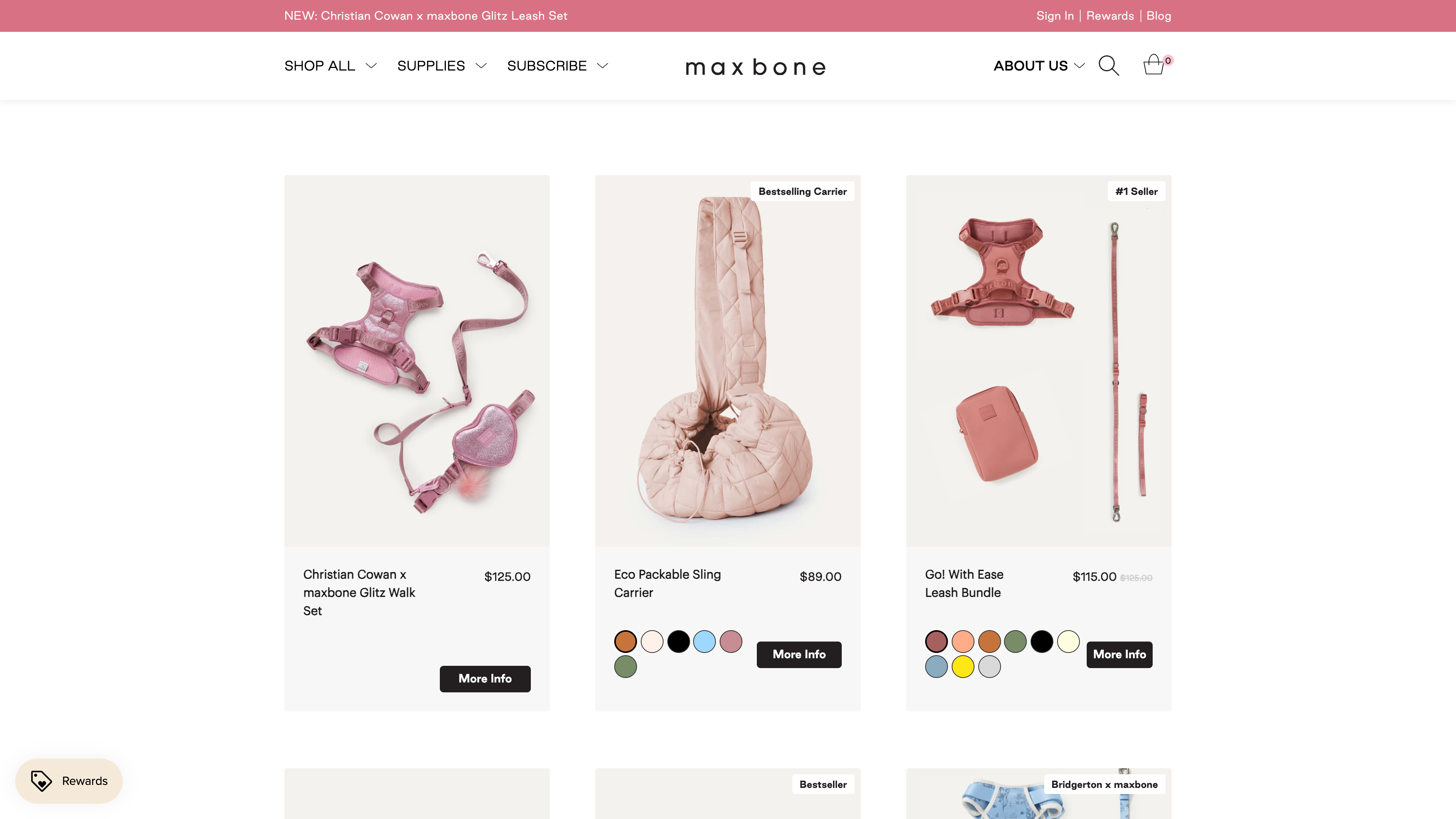Open the search magnifying glass icon
1456x819 pixels.
click(1109, 66)
